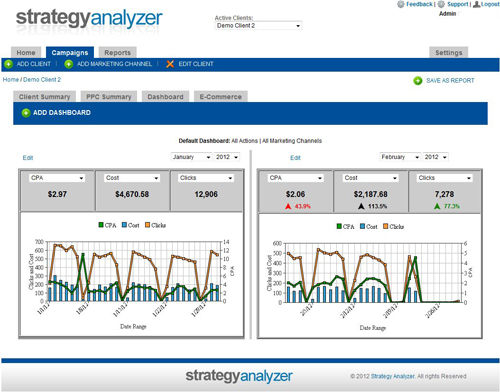Image resolution: width=500 pixels, height=392 pixels.
Task: Click the person icon beside Logout
Action: point(477,4)
